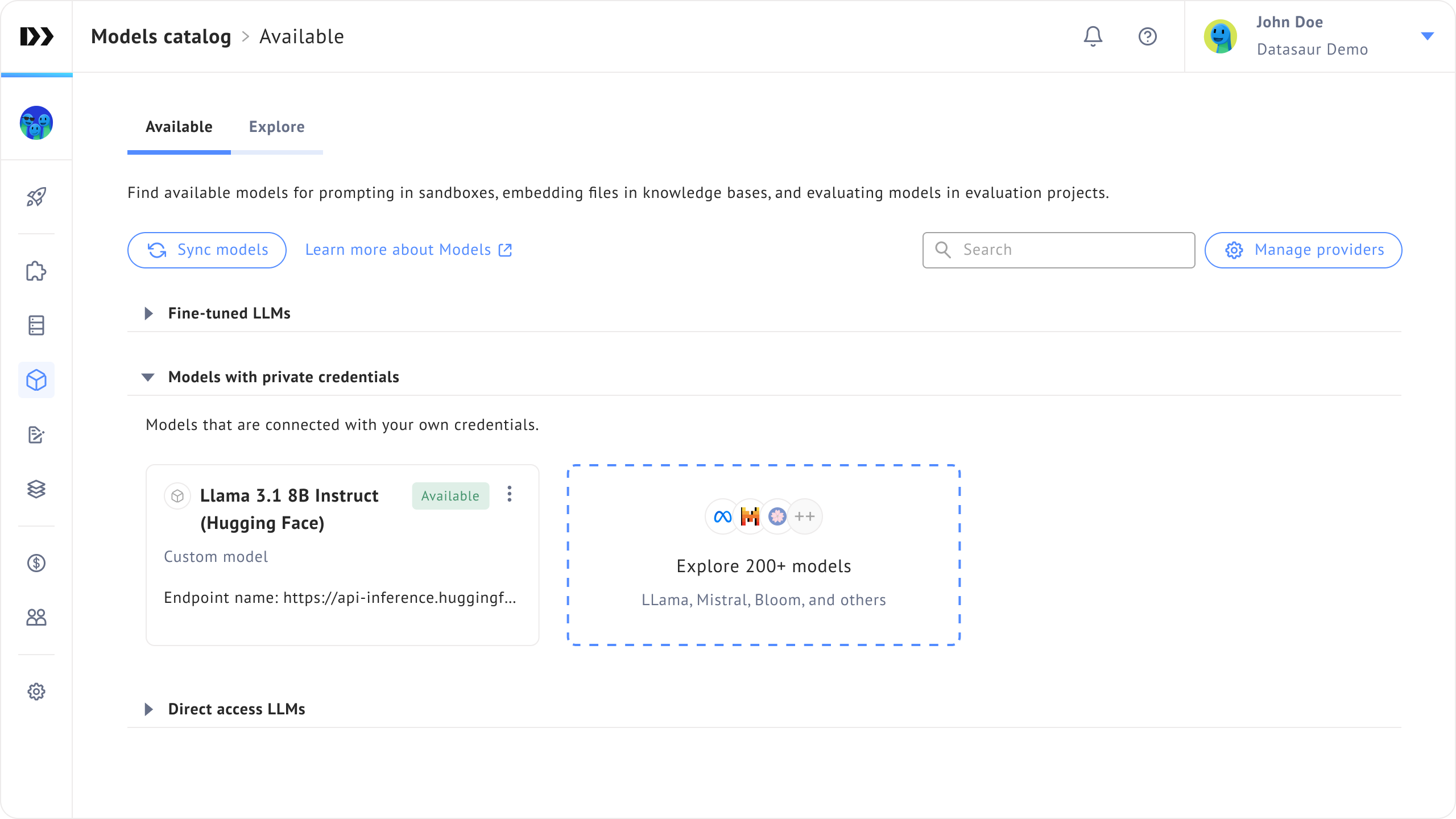
Task: Open the document edit sidebar icon
Action: pos(36,435)
